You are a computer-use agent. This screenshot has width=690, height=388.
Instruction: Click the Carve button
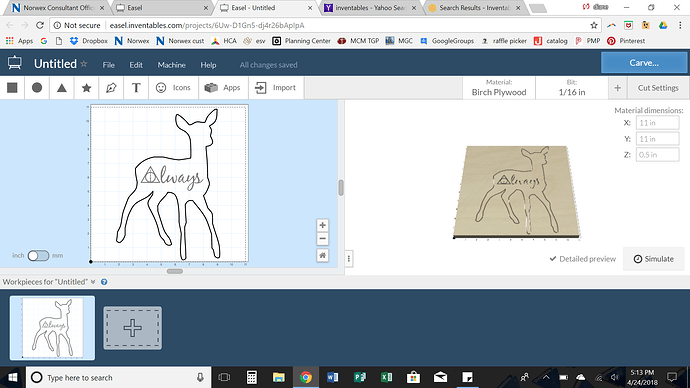[x=644, y=63]
